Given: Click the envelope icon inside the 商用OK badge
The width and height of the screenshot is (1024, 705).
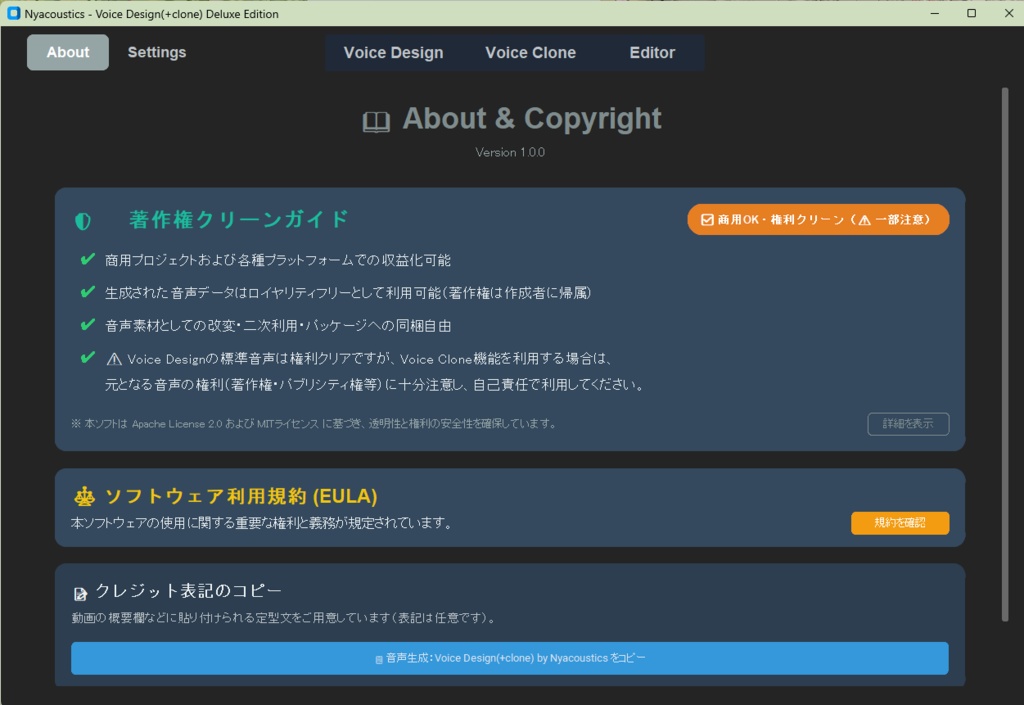Looking at the screenshot, I should [707, 219].
